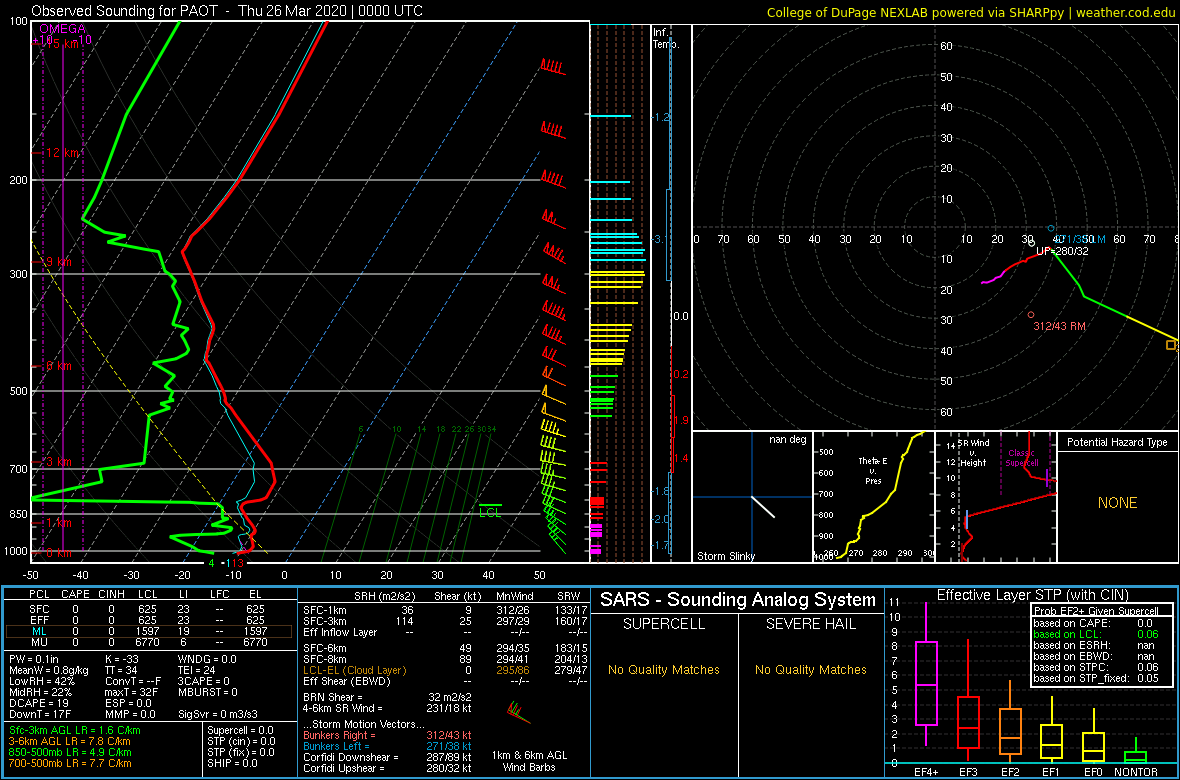Click the CINH column header
This screenshot has width=1180, height=780.
(x=113, y=596)
